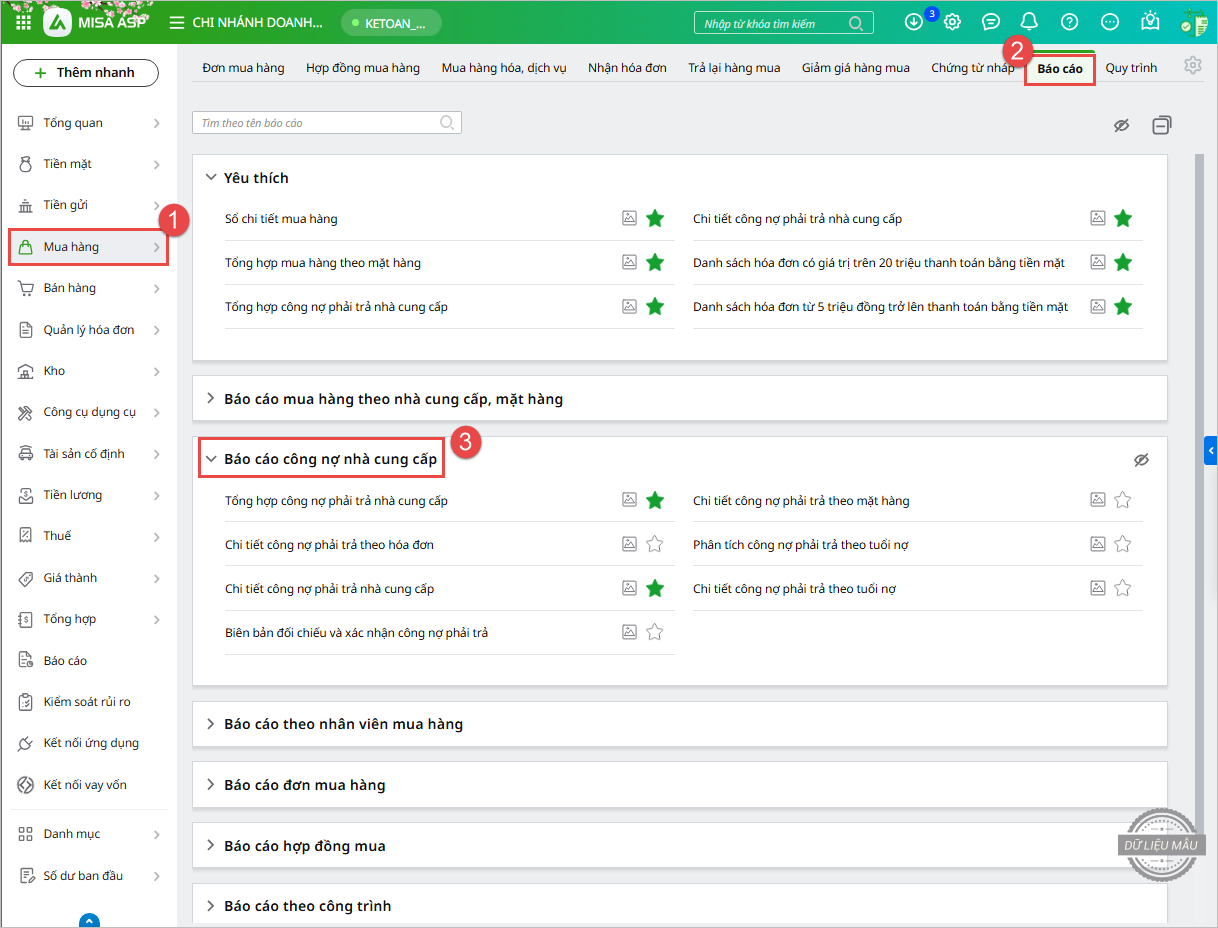Favorite the Chi tiết công nợ phải trả theo hóa đơn star

(655, 544)
